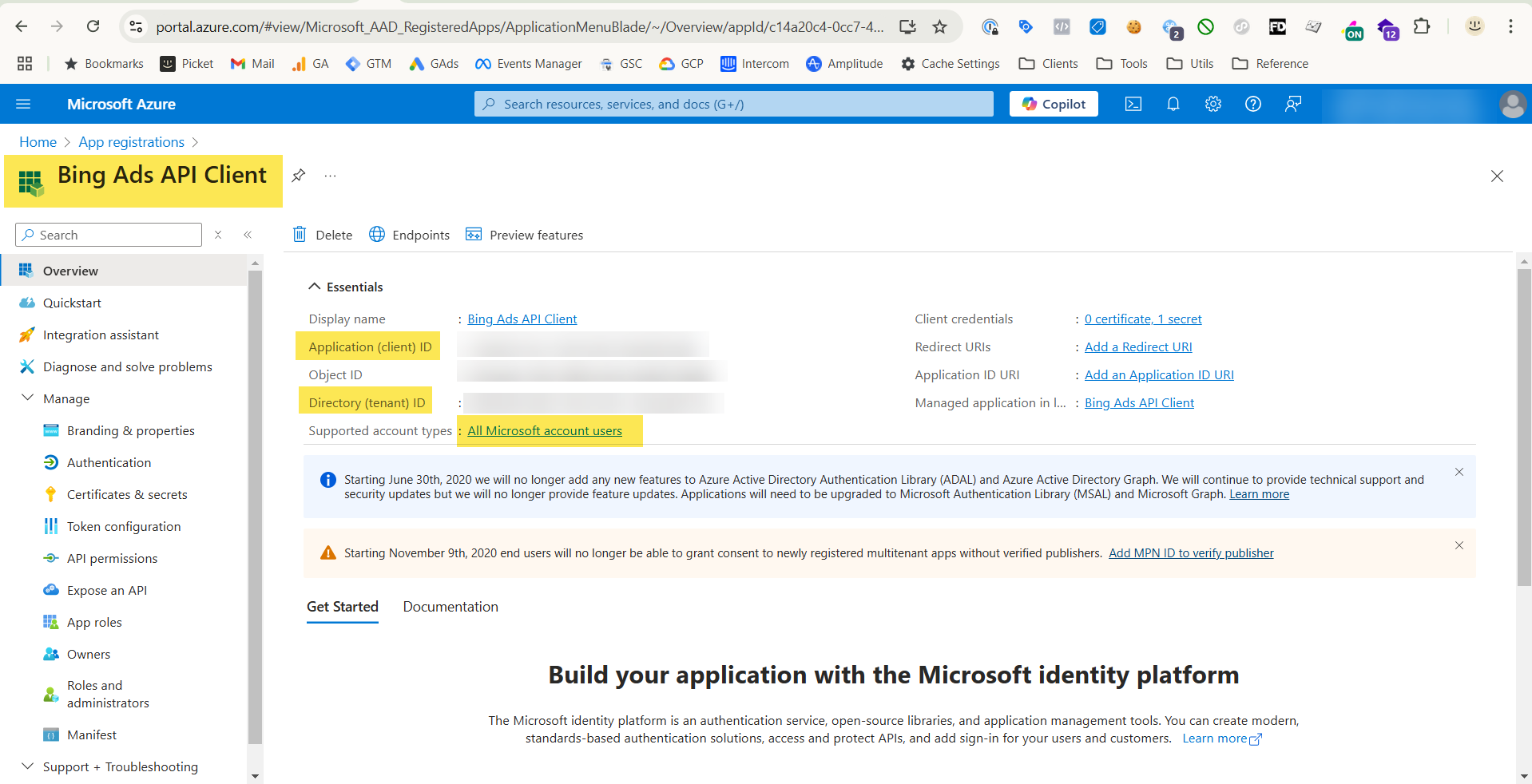The image size is (1532, 784).
Task: Open the portal settings gear
Action: 1213,104
